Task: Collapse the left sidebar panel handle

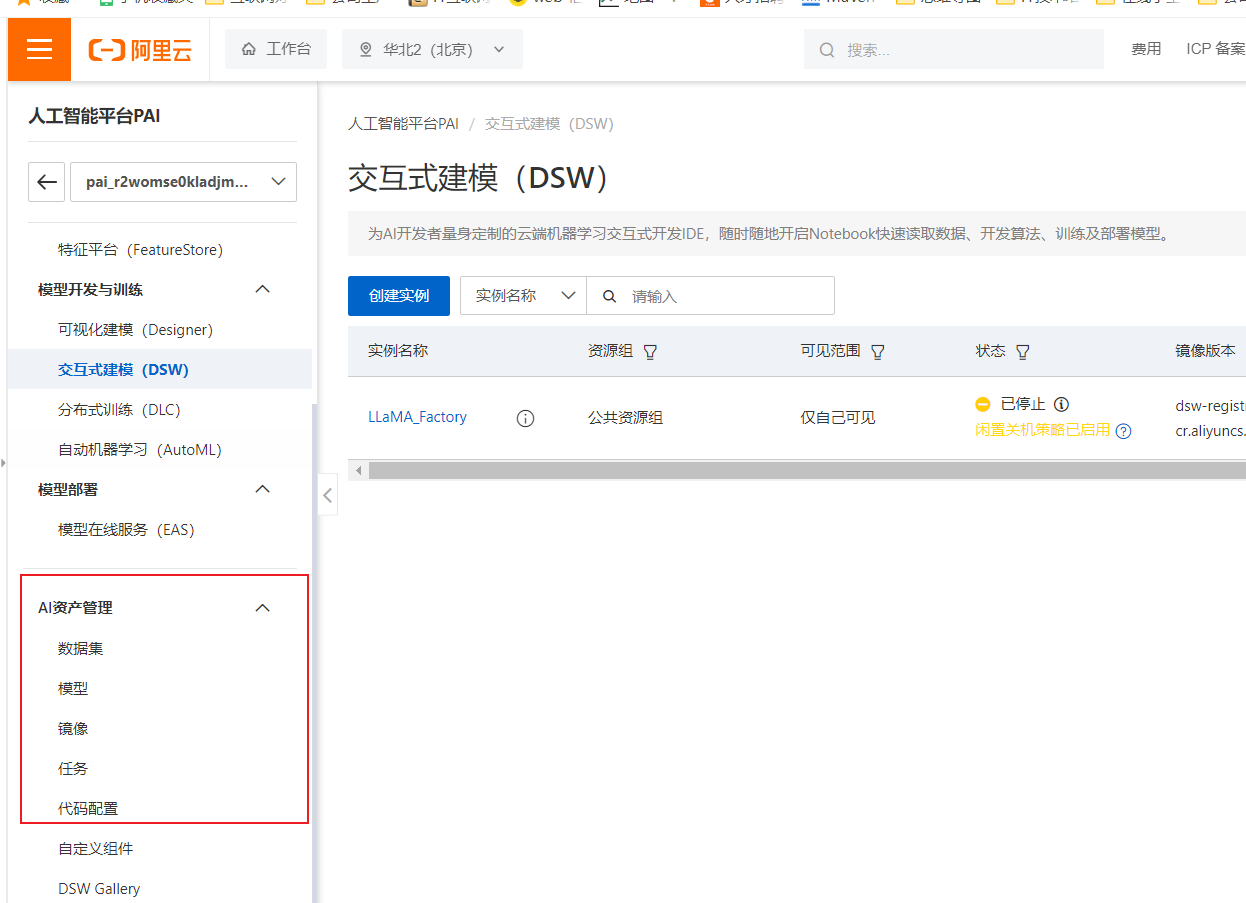Action: coord(327,495)
